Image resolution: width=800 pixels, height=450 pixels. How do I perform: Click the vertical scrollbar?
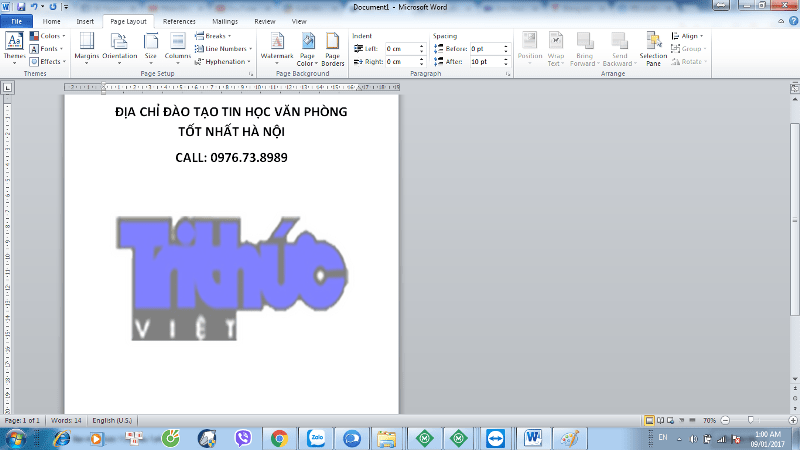tap(794, 219)
